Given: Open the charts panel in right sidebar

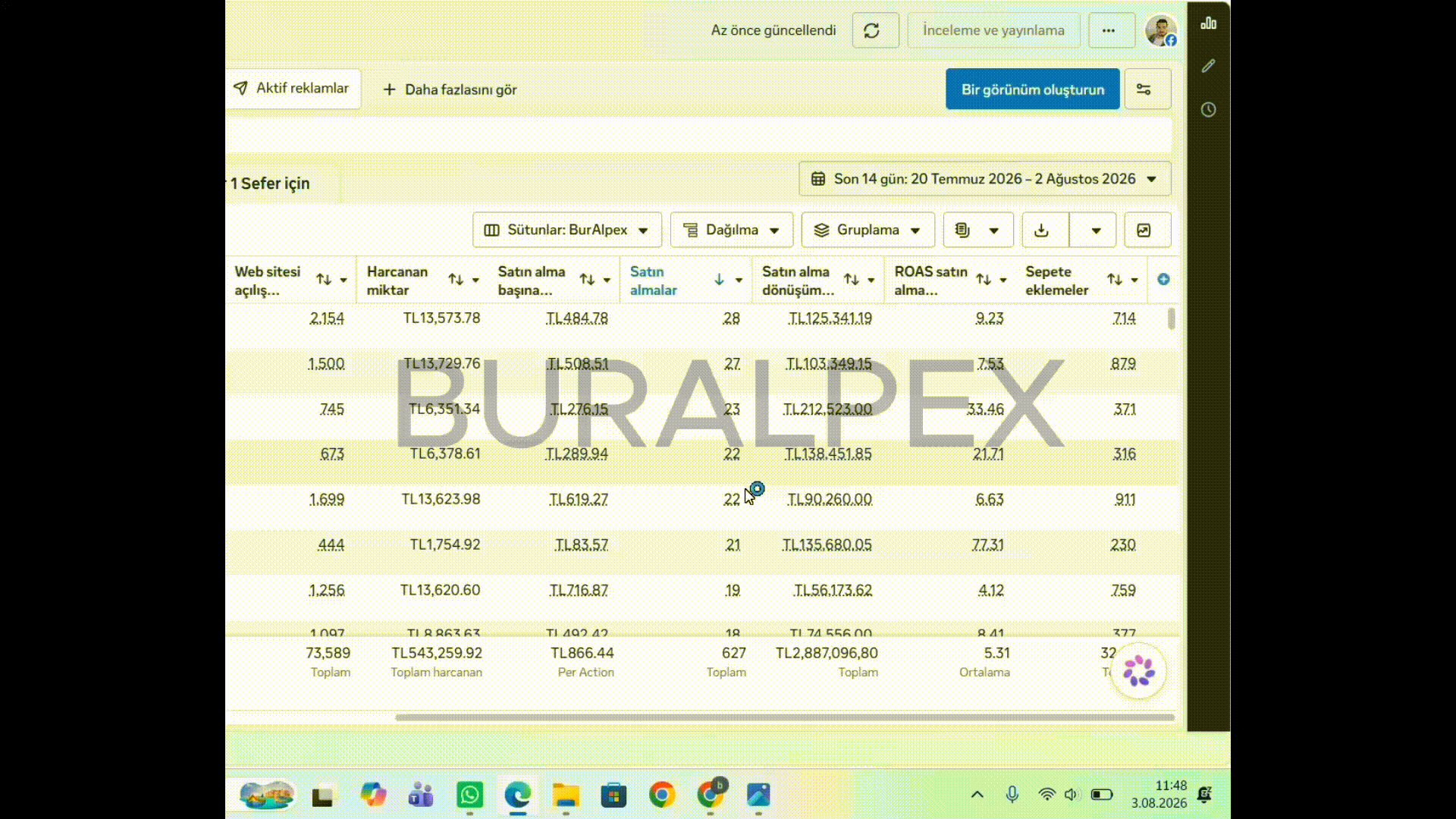Looking at the screenshot, I should coord(1208,24).
